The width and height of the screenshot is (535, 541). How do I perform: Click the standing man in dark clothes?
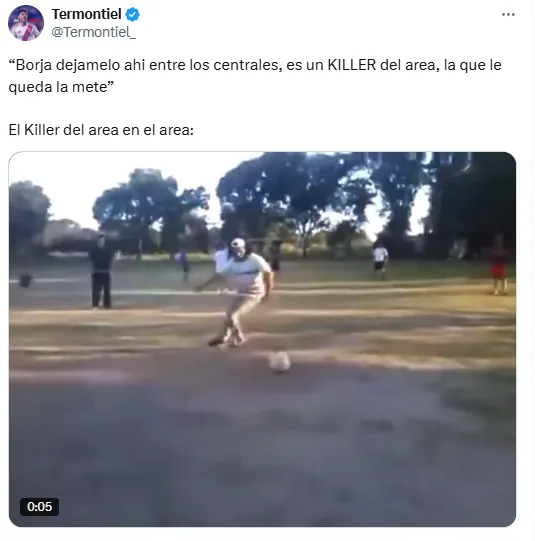click(x=101, y=271)
